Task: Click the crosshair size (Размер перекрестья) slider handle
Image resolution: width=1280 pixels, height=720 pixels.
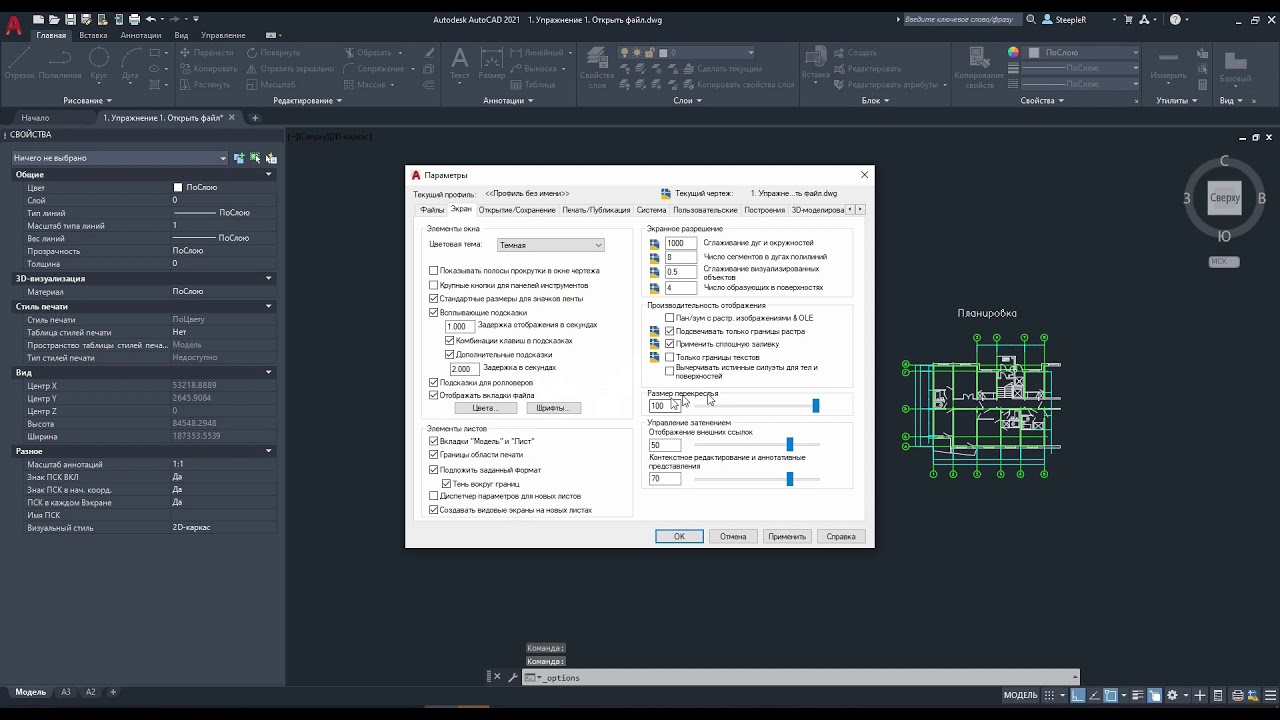Action: click(x=816, y=405)
